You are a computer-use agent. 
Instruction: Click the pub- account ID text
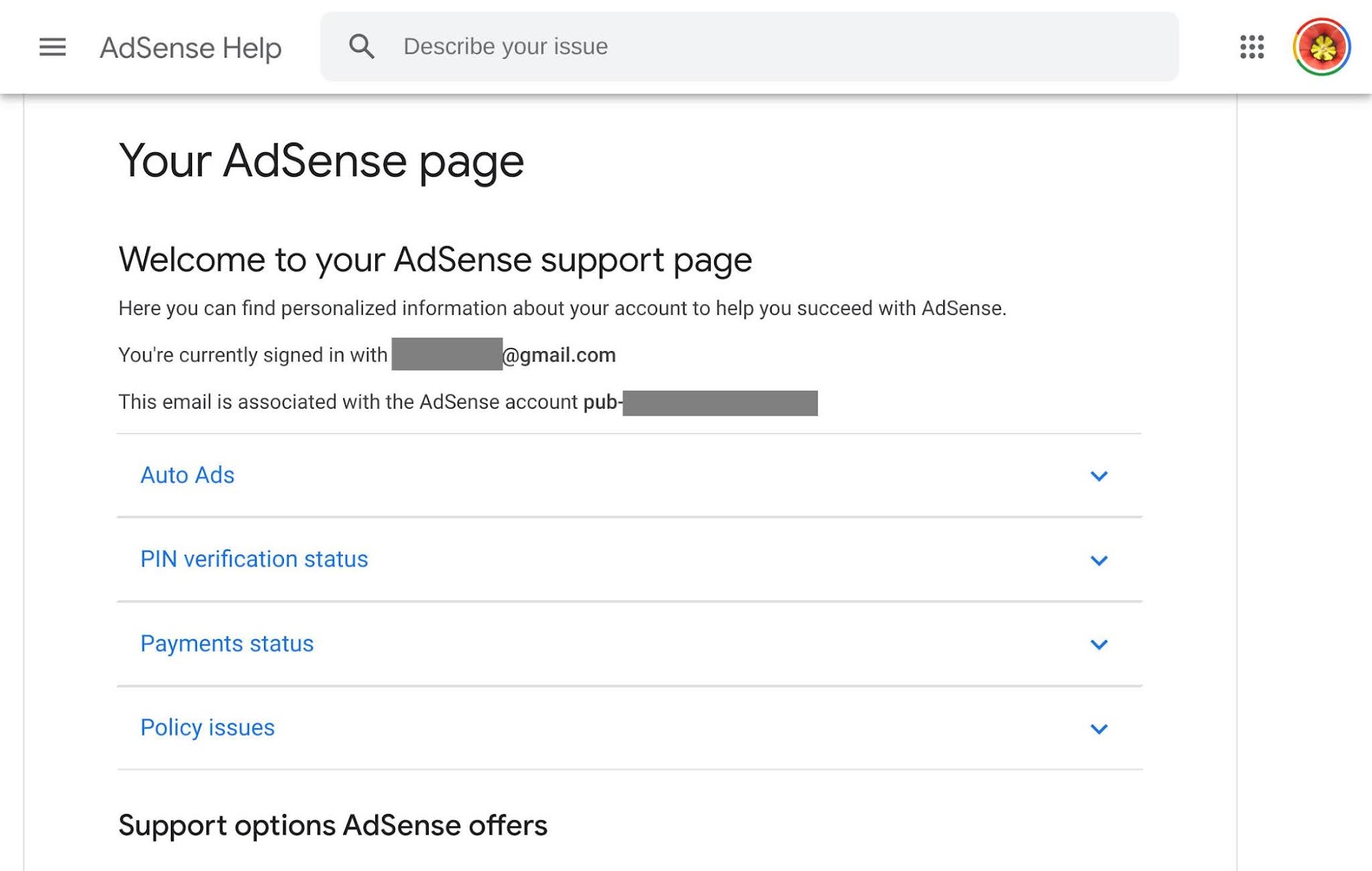point(601,402)
